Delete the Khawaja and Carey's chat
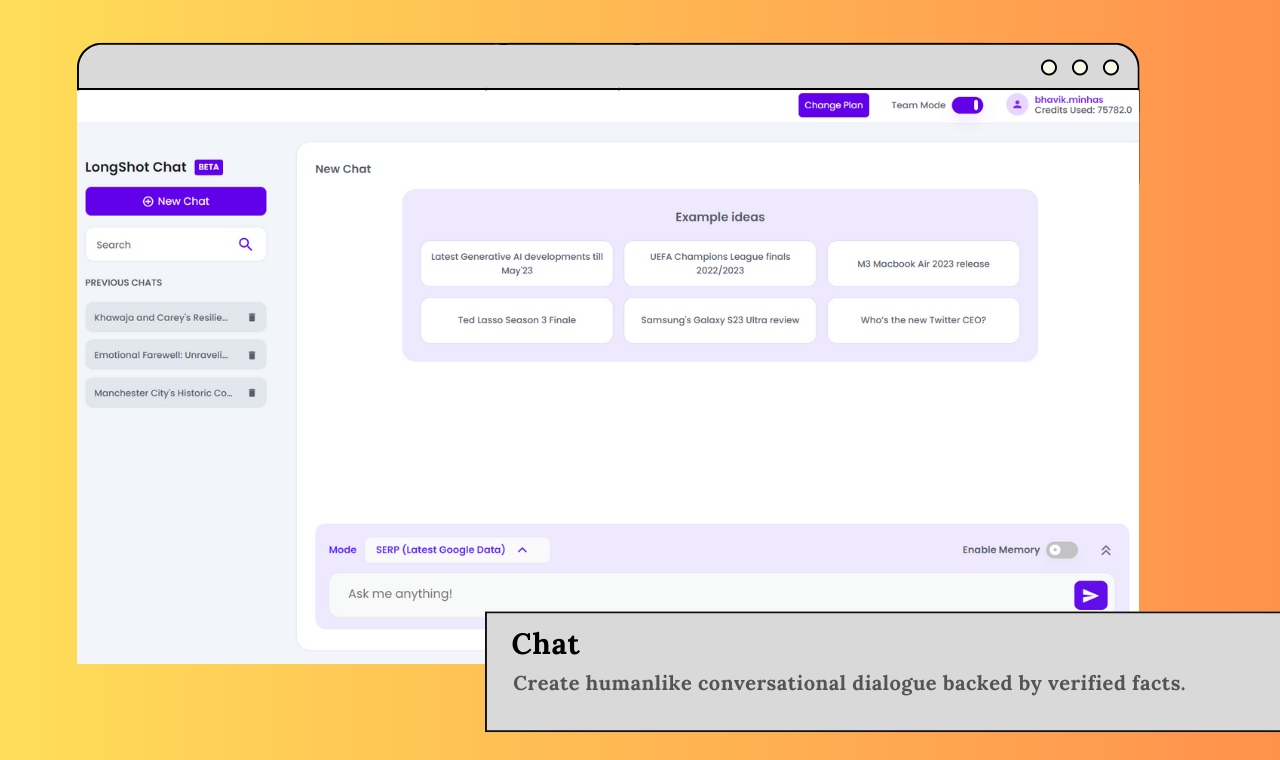The width and height of the screenshot is (1280, 760). point(252,317)
